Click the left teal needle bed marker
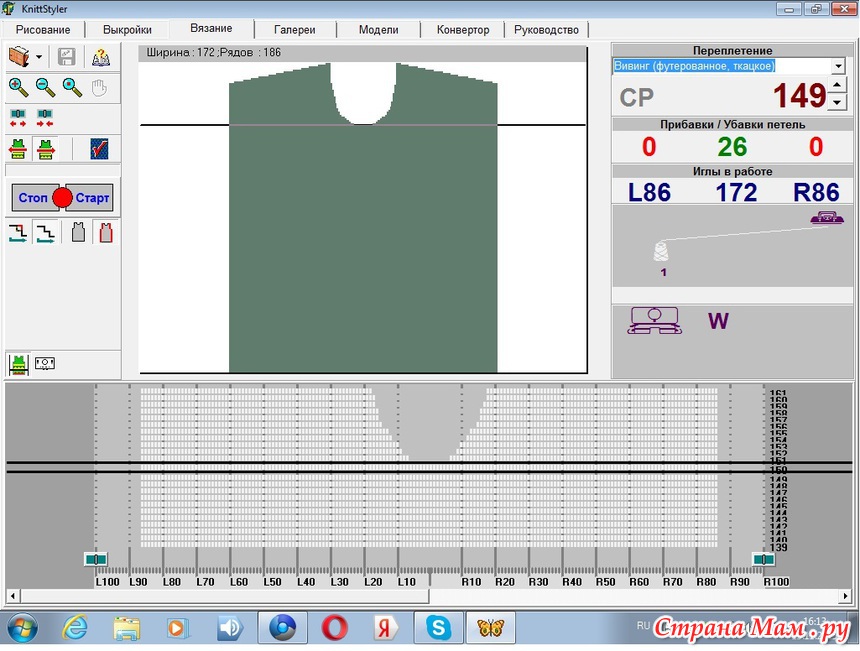Viewport: 860px width, 651px height. tap(96, 559)
